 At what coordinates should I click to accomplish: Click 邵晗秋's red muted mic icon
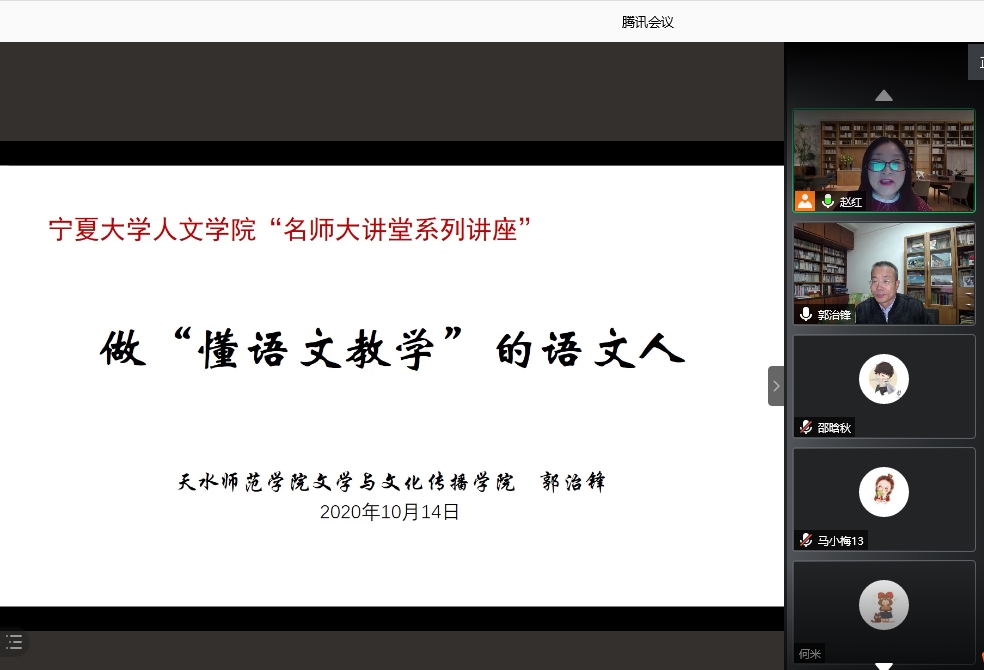[805, 426]
